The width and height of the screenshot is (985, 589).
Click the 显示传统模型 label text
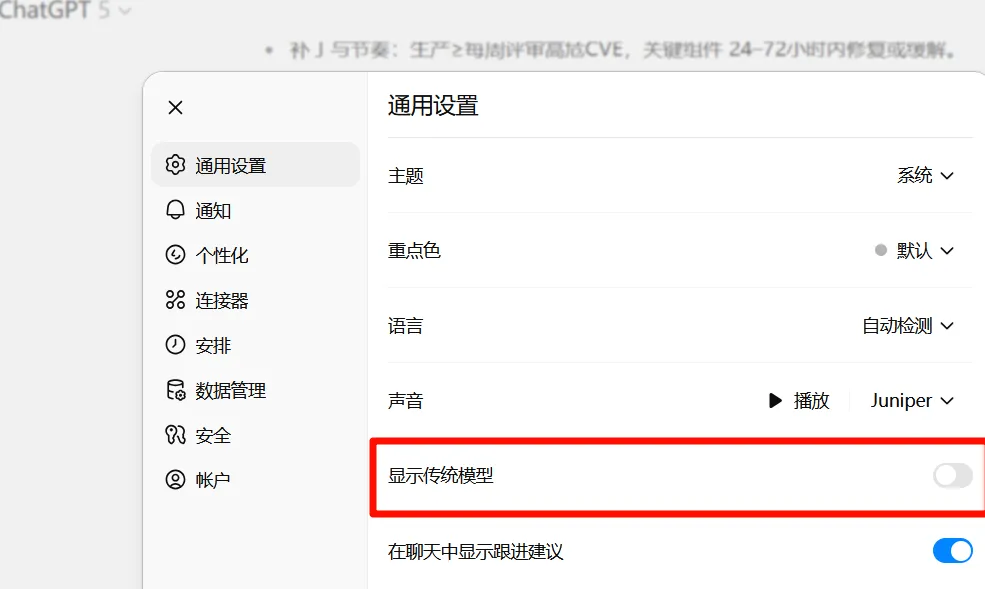440,475
